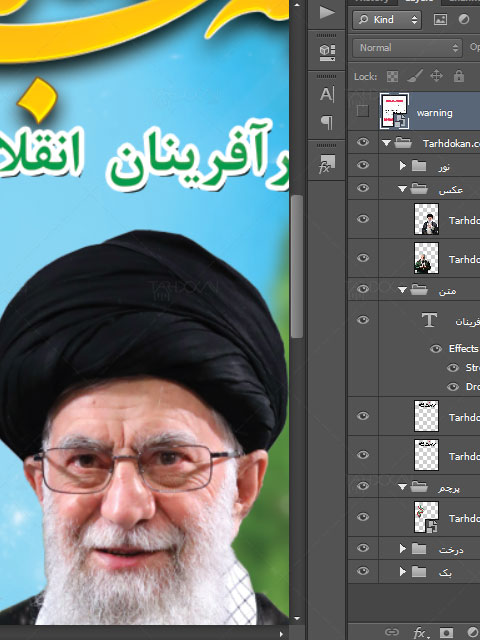Hide the بک group
Viewport: 480px width, 640px height.
coord(362,571)
